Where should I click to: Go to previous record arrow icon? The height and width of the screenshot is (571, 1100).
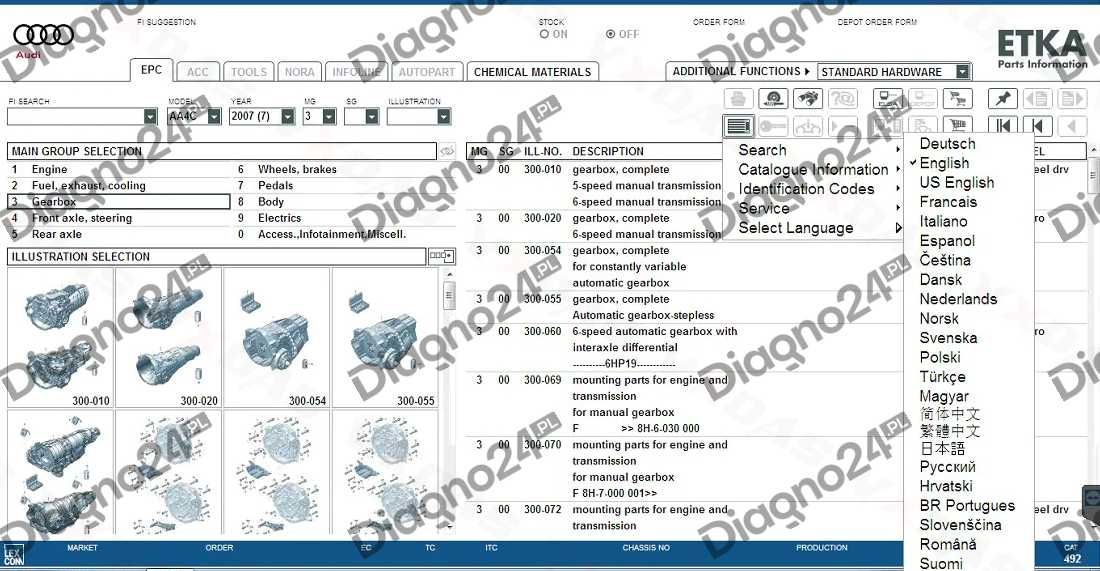[x=1037, y=126]
